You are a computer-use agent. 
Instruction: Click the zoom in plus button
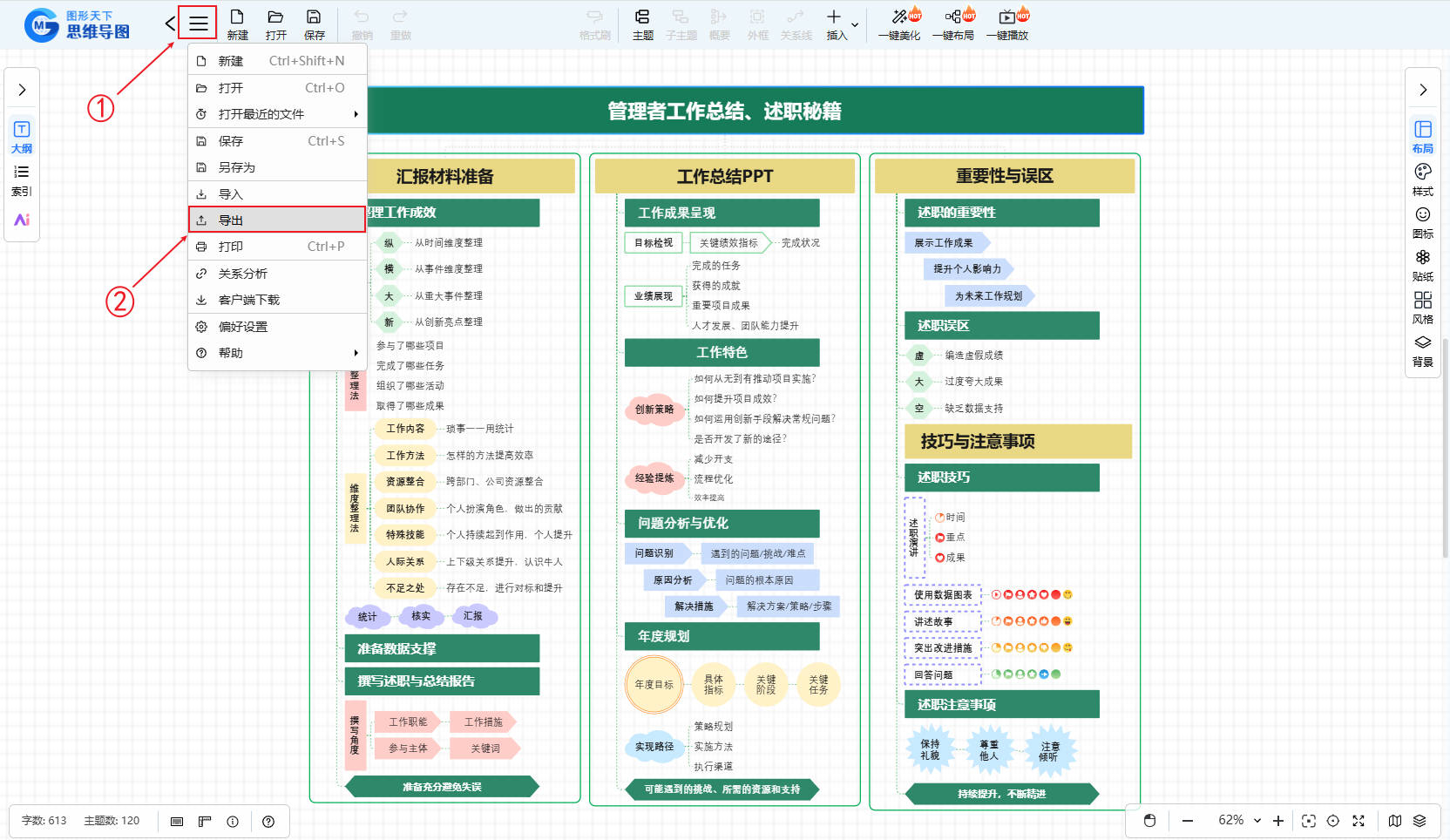click(1277, 821)
